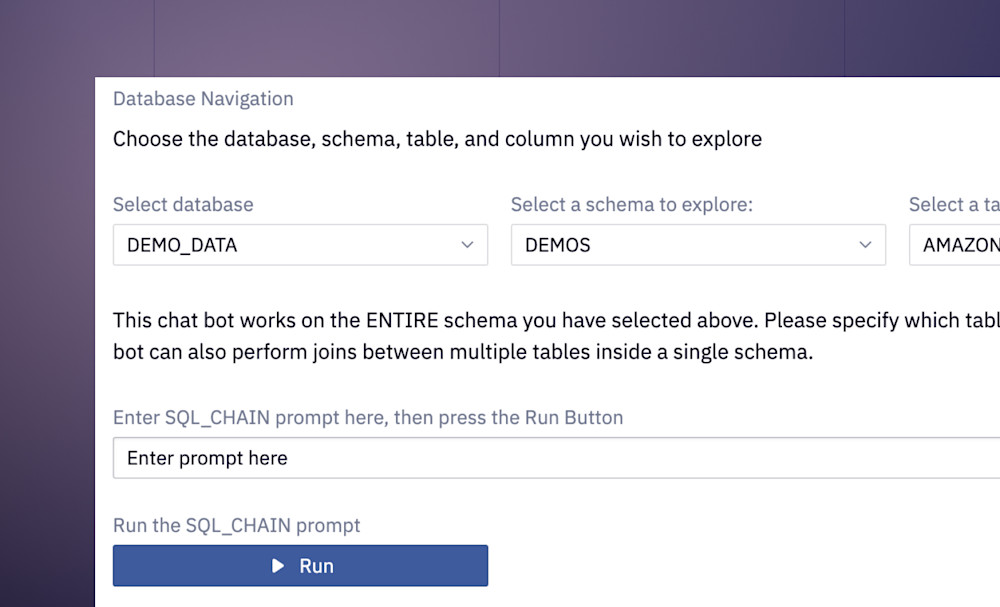Screen dimensions: 1000x607
Task: Click the 'Select a schema to explore:' label
Action: pos(632,205)
